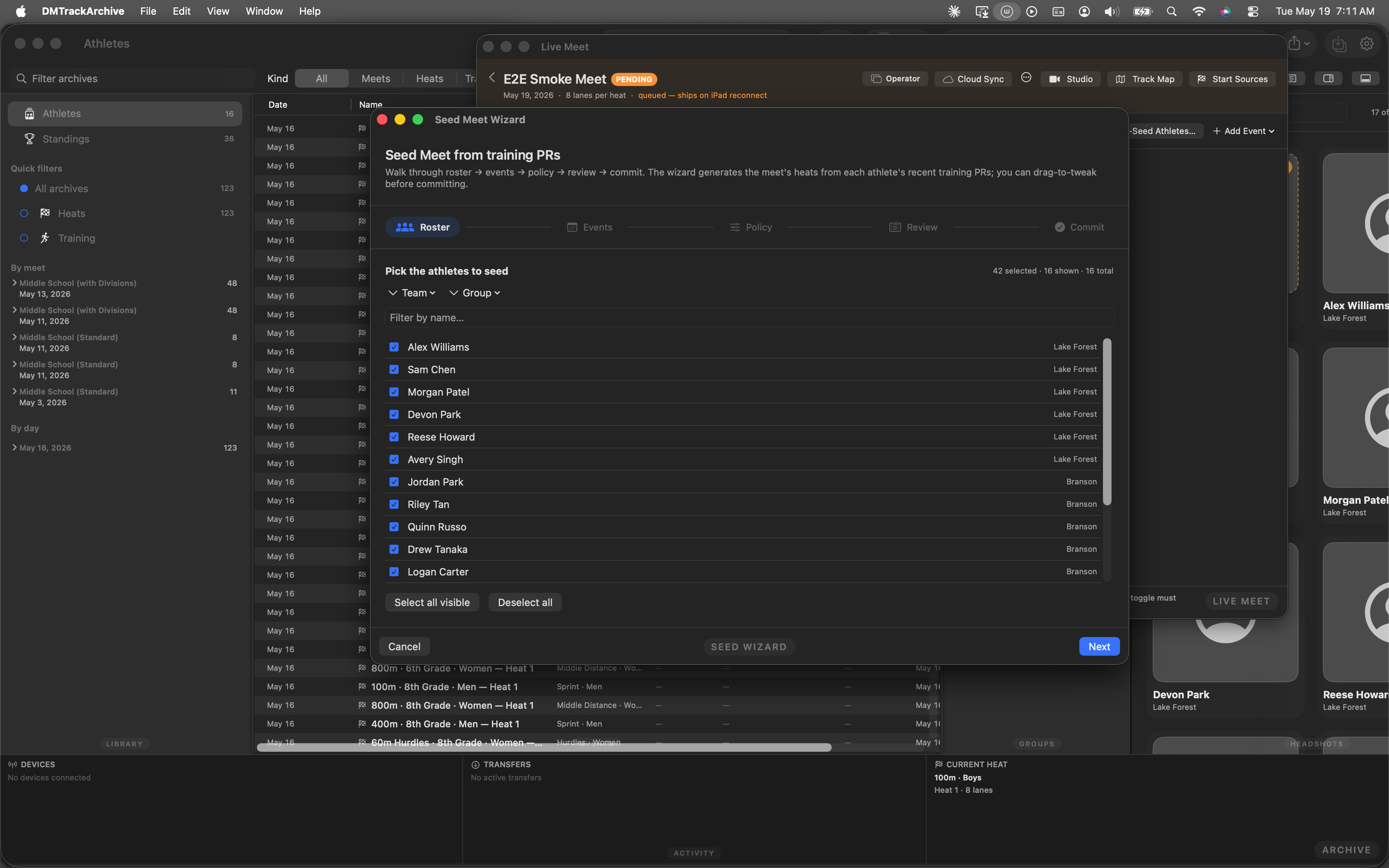Click the roster list vertical scrollbar
This screenshot has width=1389, height=868.
[1107, 422]
